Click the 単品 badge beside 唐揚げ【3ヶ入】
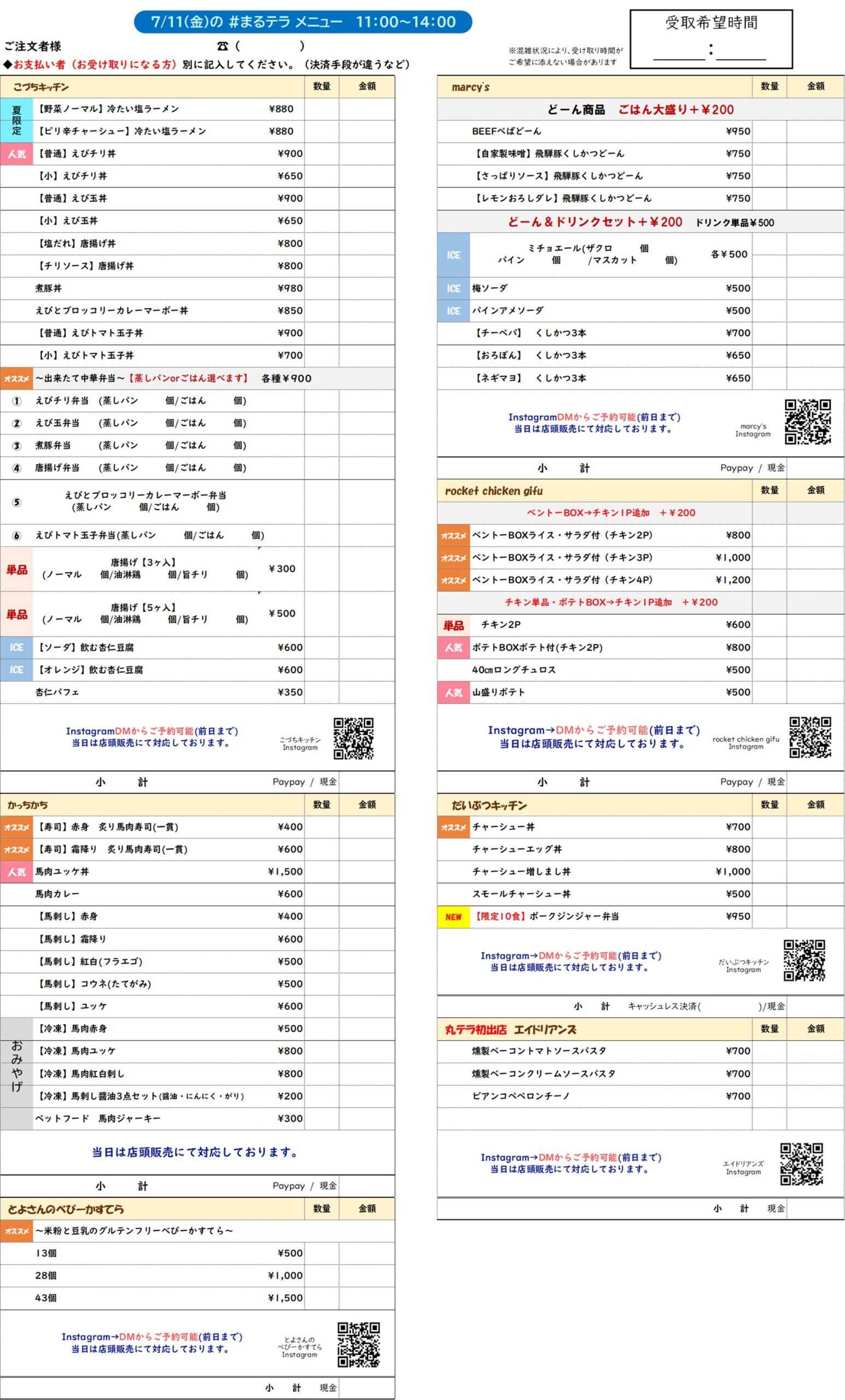The width and height of the screenshot is (845, 1400). click(16, 569)
